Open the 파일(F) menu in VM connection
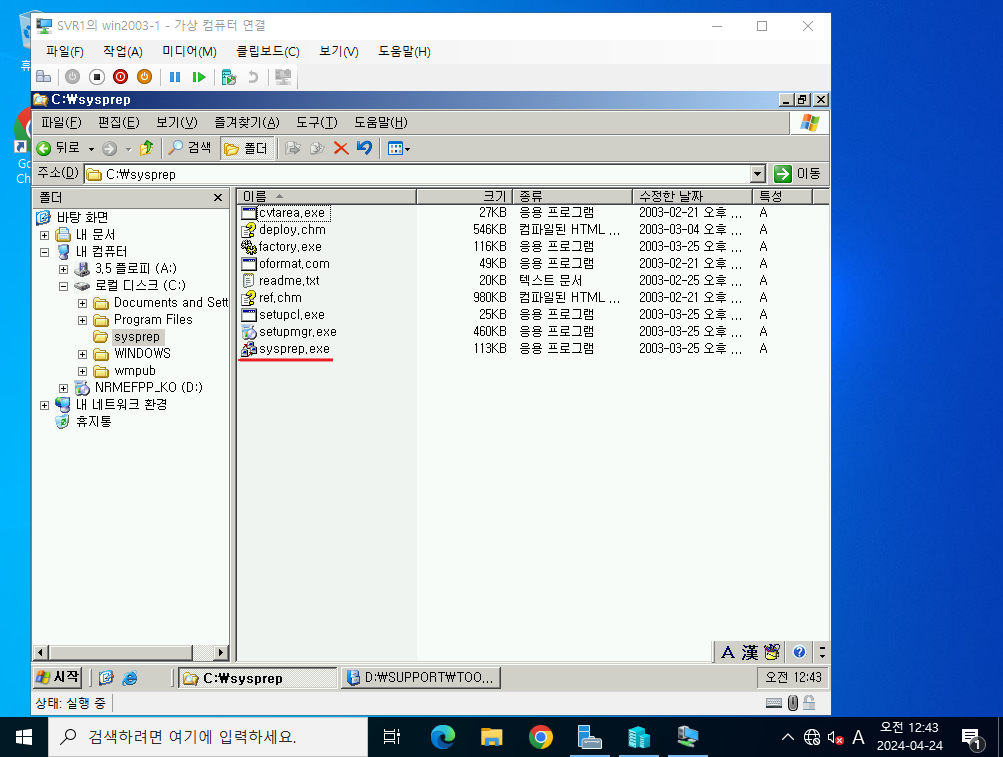The height and width of the screenshot is (757, 1003). 65,52
